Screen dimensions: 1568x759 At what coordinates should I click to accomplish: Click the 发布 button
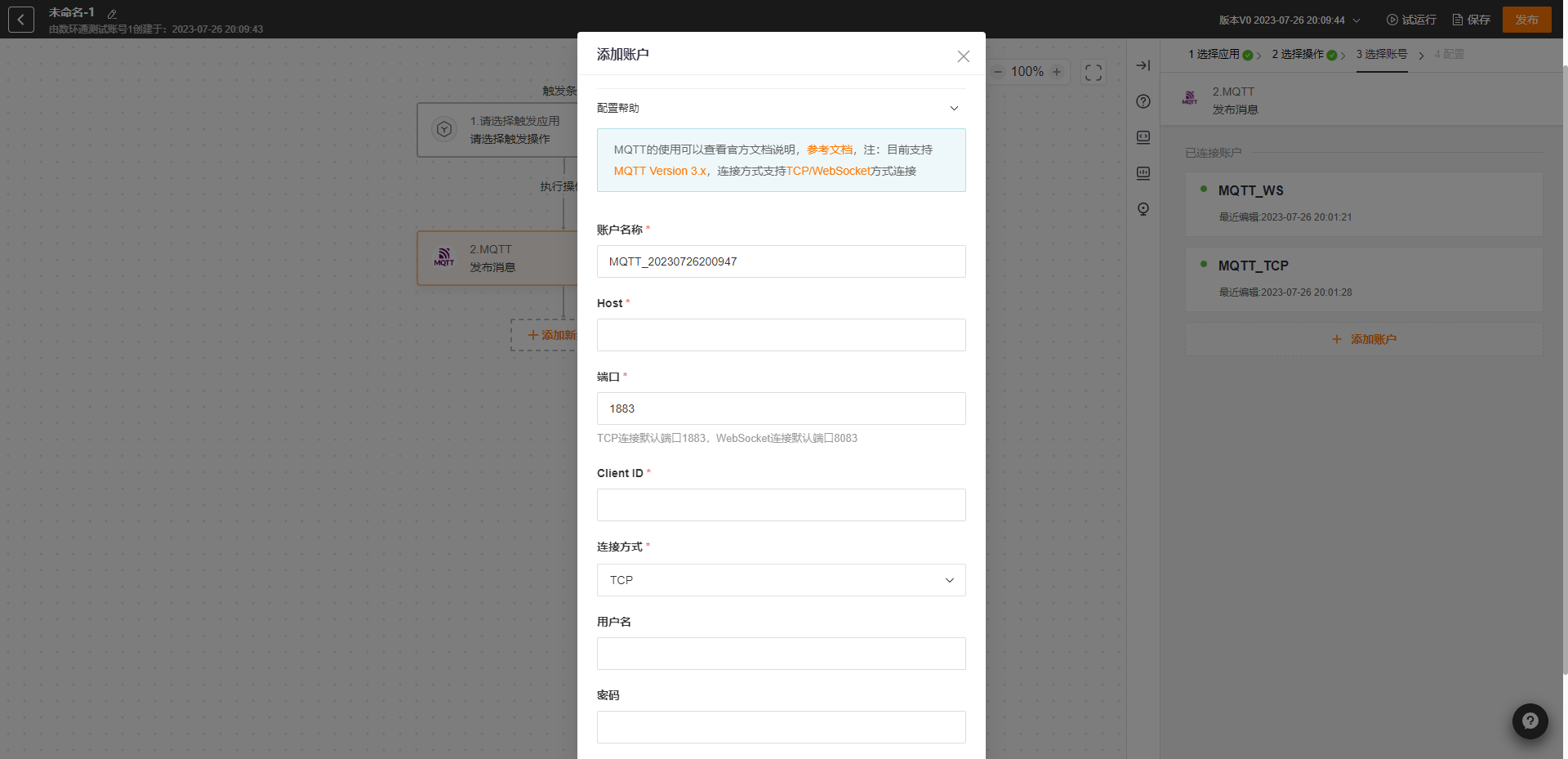pyautogui.click(x=1526, y=20)
